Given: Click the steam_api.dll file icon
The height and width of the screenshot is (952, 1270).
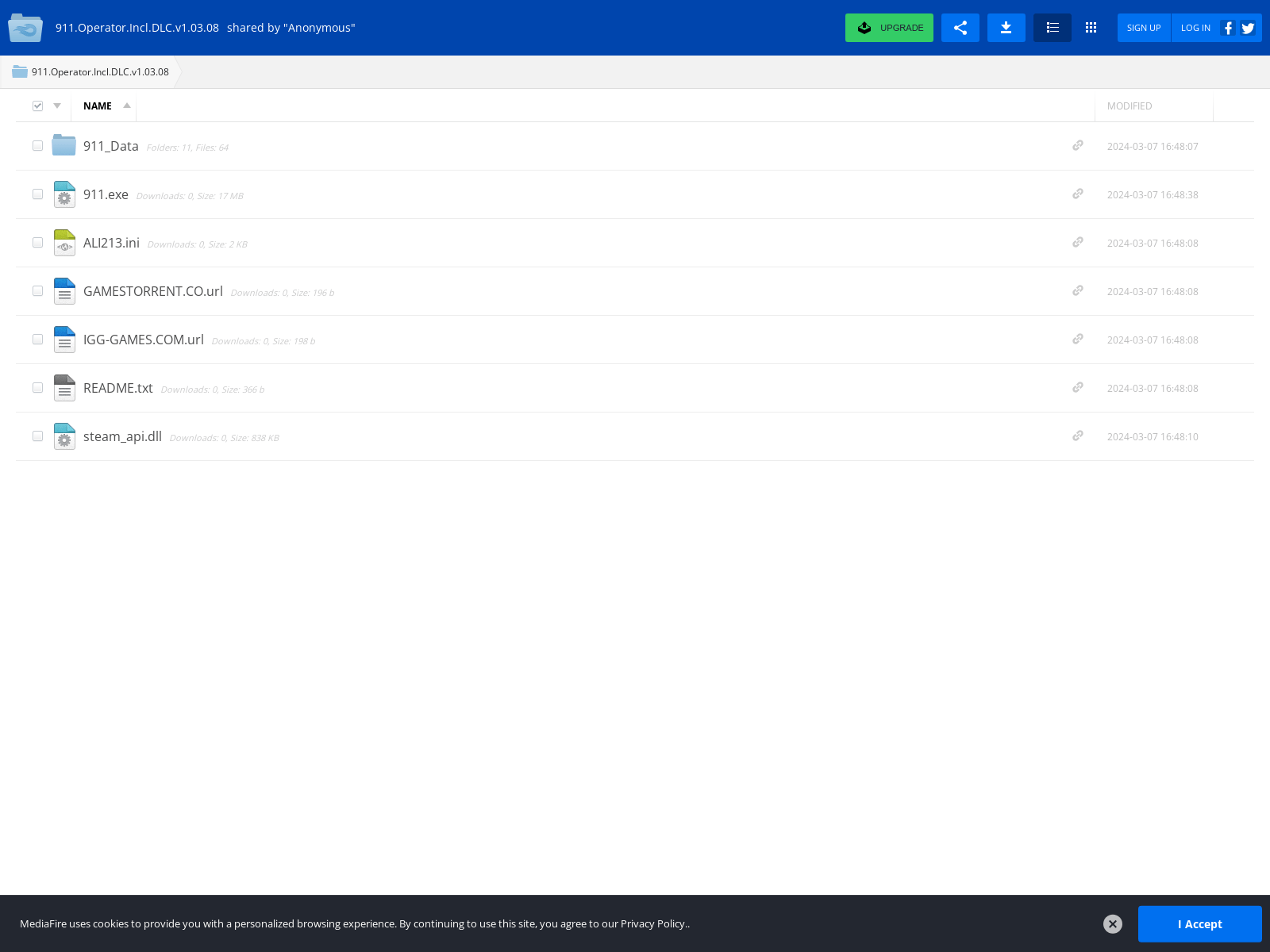Looking at the screenshot, I should tap(64, 436).
